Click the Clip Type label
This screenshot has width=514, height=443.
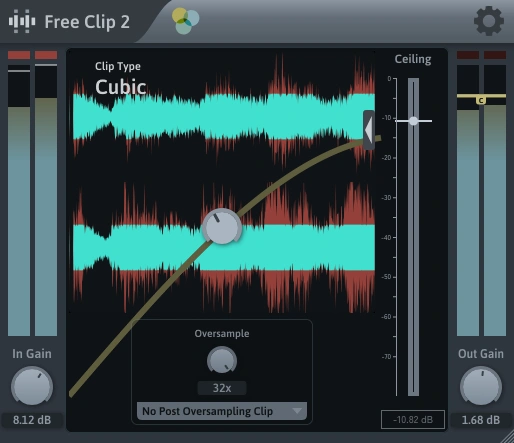pos(118,66)
